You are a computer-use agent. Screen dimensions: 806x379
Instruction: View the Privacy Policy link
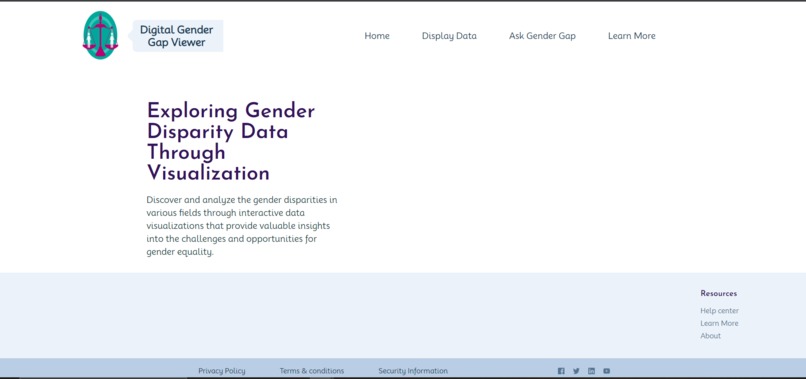(x=222, y=371)
